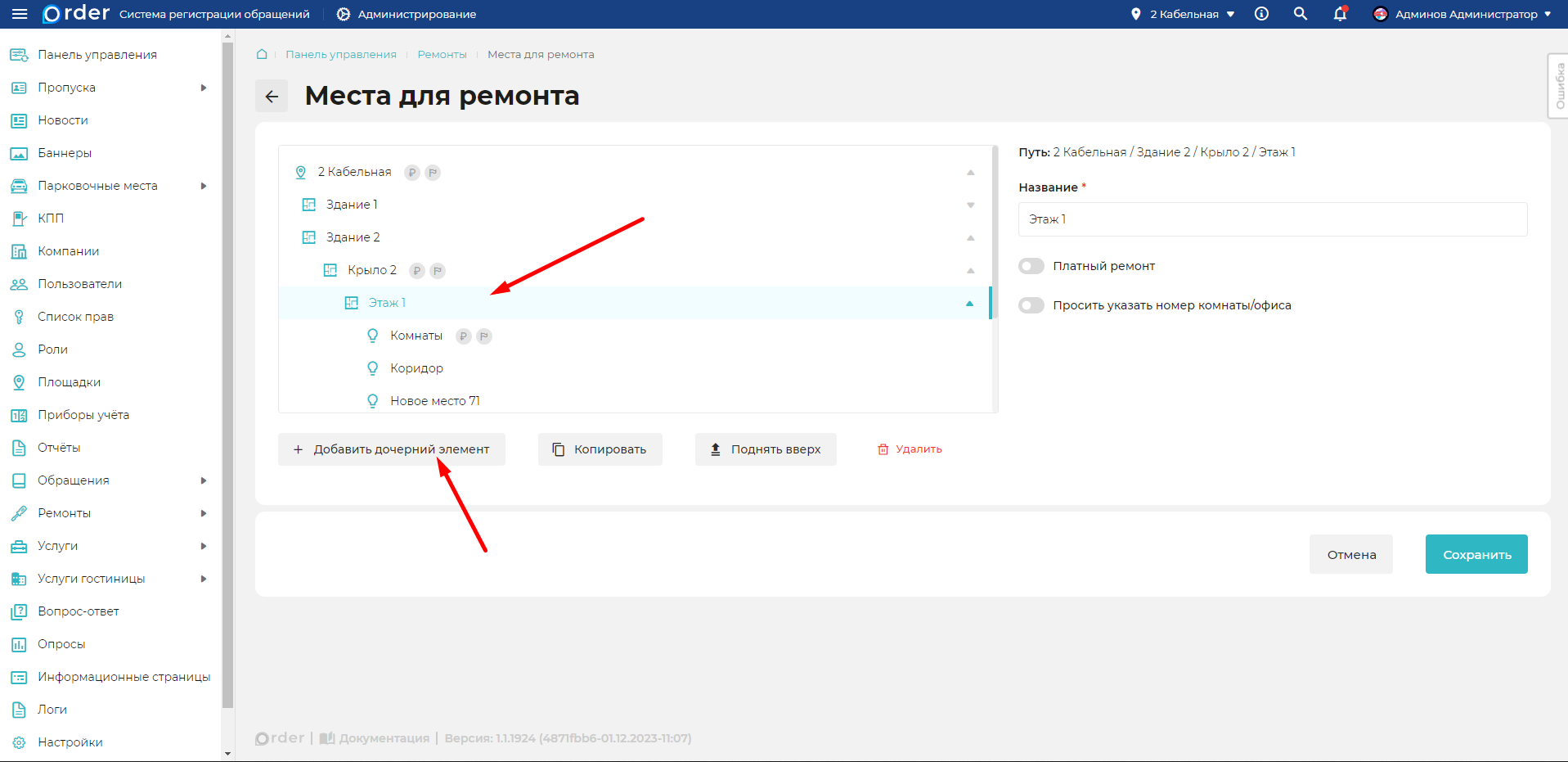Click the flag icon next to Комнаты
Screen dimensions: 1568x762
coord(484,336)
